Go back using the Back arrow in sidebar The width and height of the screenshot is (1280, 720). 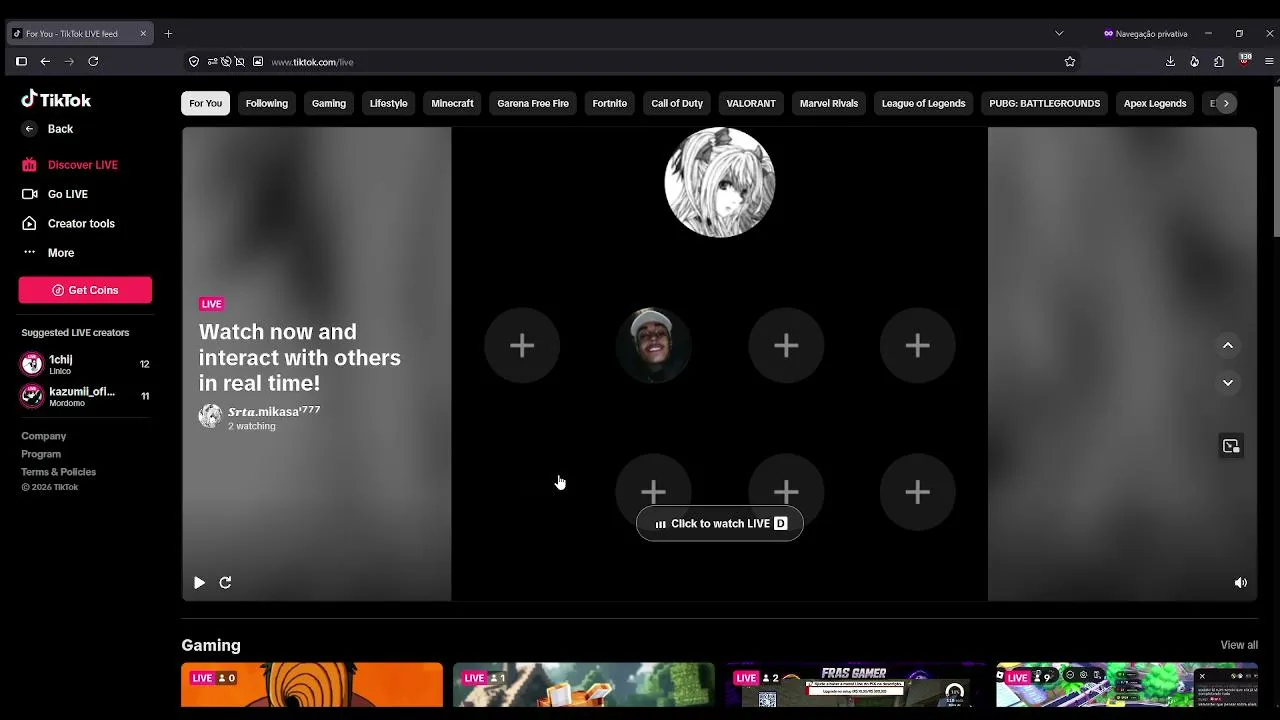click(x=47, y=129)
